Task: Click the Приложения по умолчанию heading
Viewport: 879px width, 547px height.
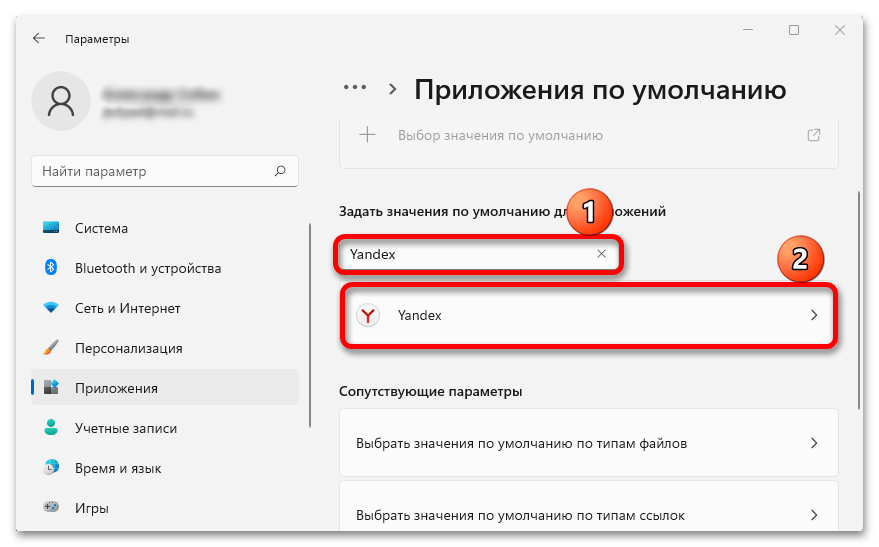Action: pos(600,90)
